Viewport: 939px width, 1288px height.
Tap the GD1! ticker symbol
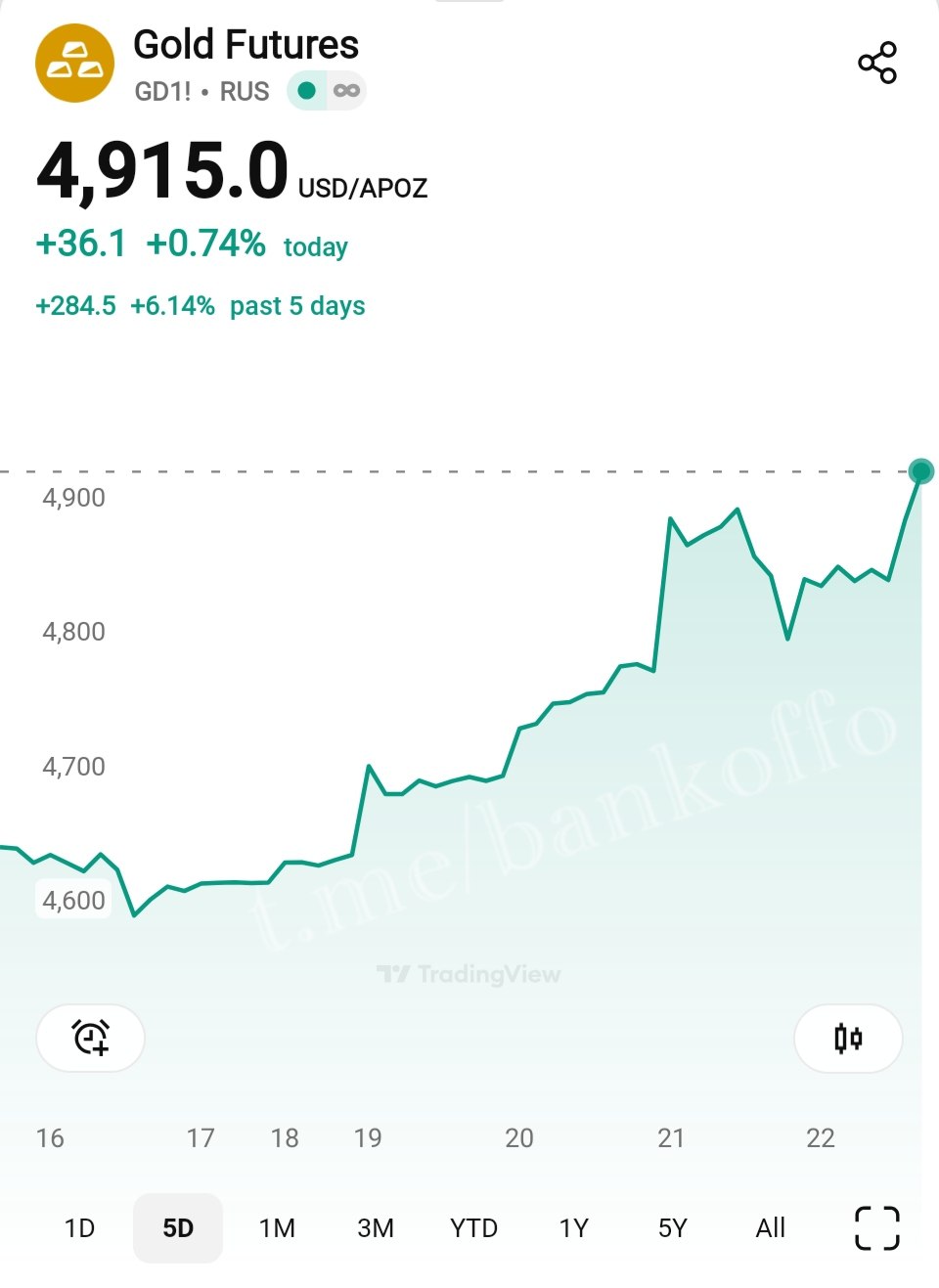click(x=162, y=92)
